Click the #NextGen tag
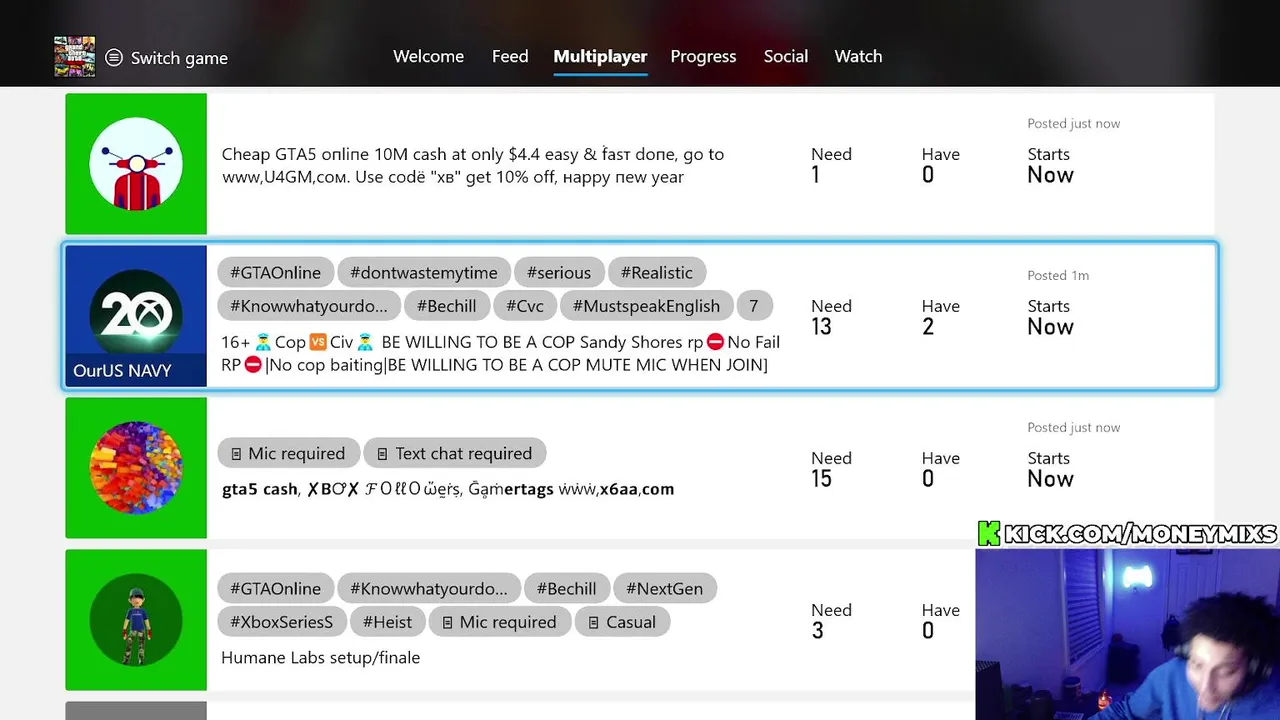This screenshot has width=1280, height=720. pos(664,589)
